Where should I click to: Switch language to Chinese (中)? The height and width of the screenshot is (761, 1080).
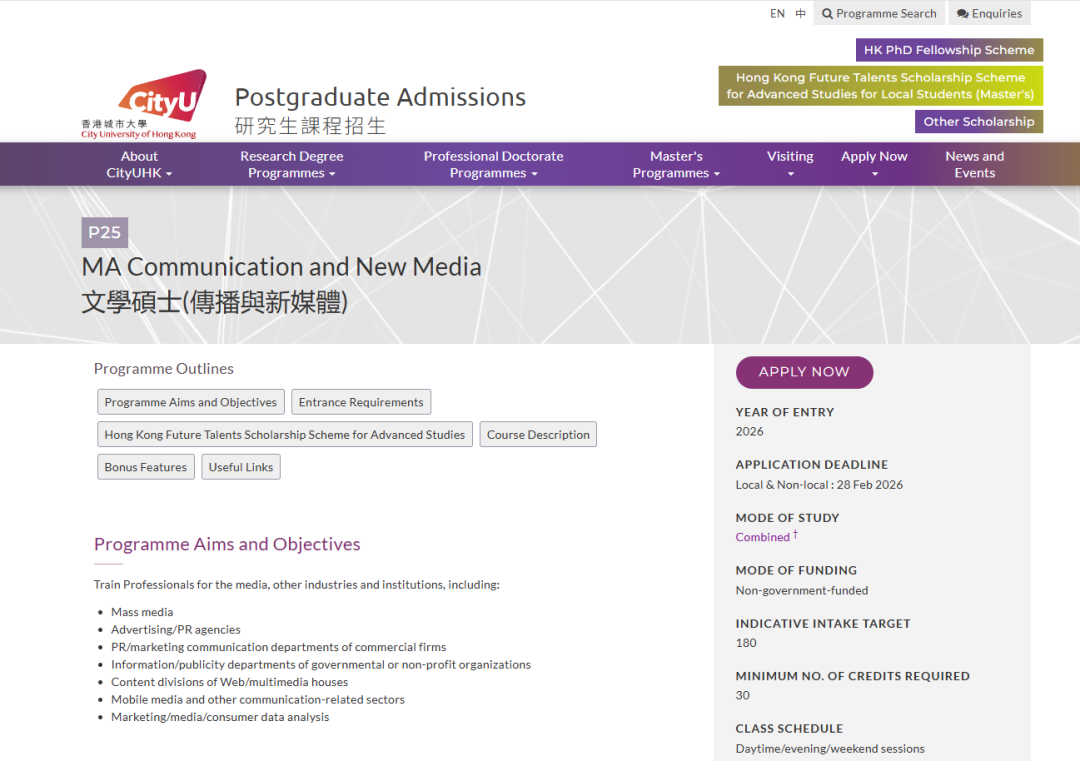pos(801,14)
